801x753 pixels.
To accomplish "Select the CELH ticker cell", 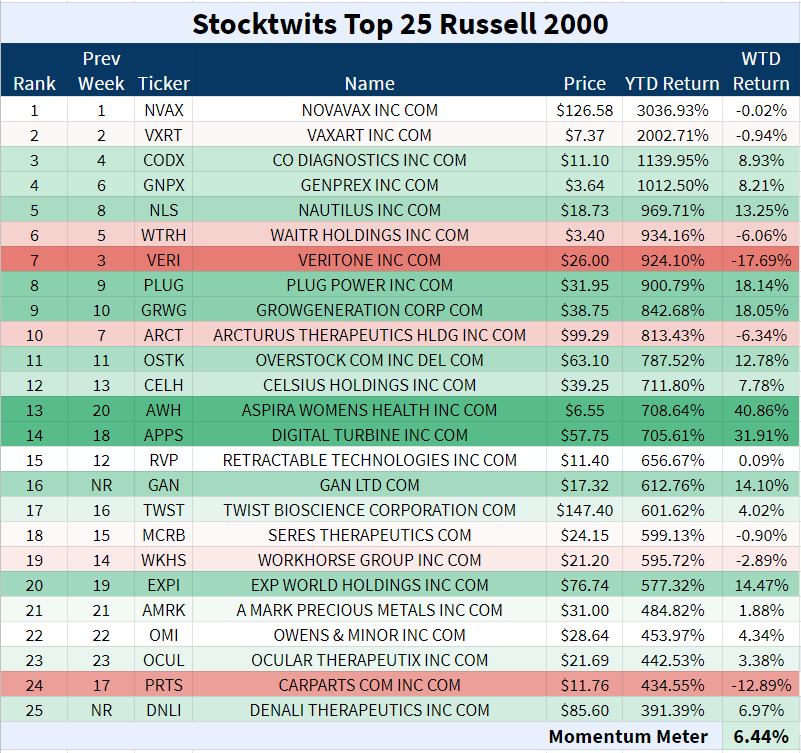I will tap(163, 385).
